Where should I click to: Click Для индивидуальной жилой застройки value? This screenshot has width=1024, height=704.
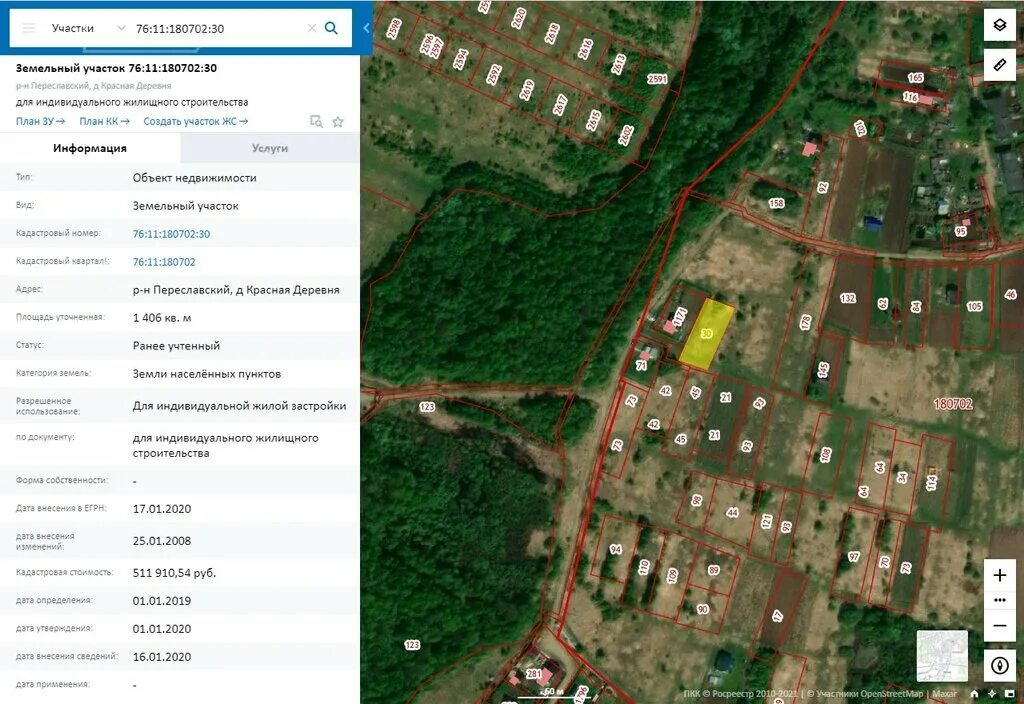[x=239, y=406]
